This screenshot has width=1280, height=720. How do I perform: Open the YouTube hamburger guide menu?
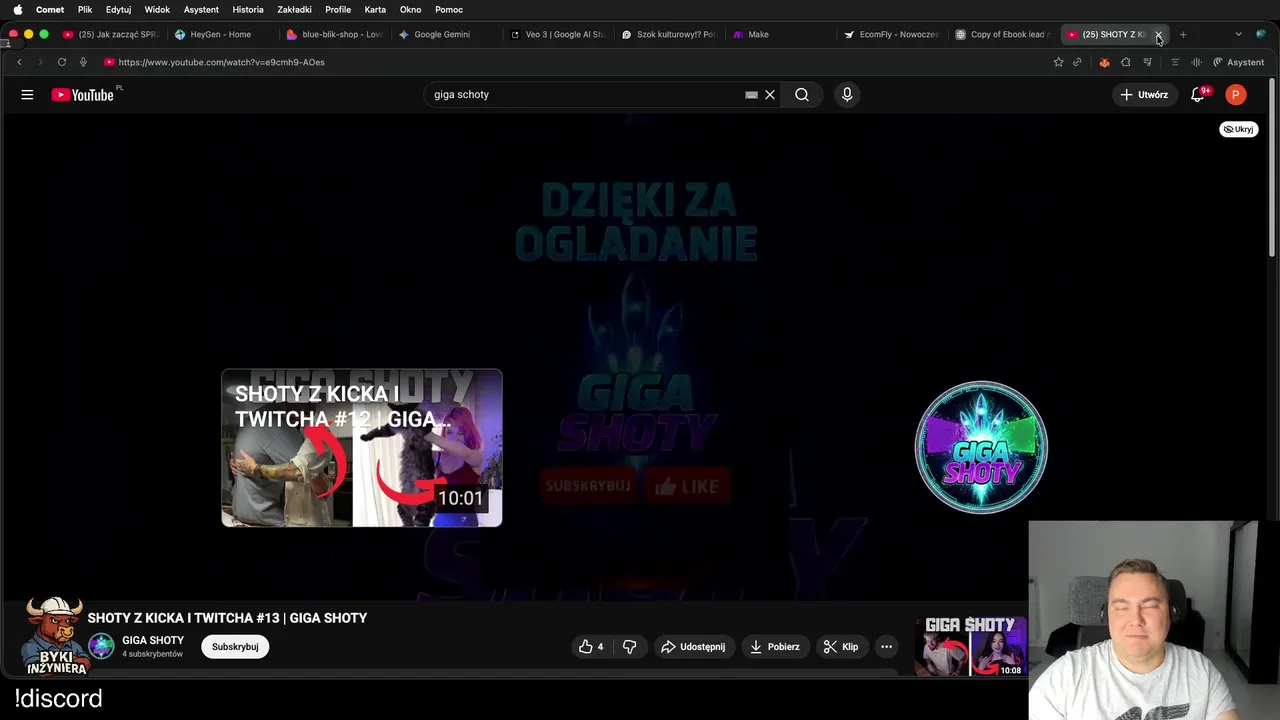coord(27,94)
